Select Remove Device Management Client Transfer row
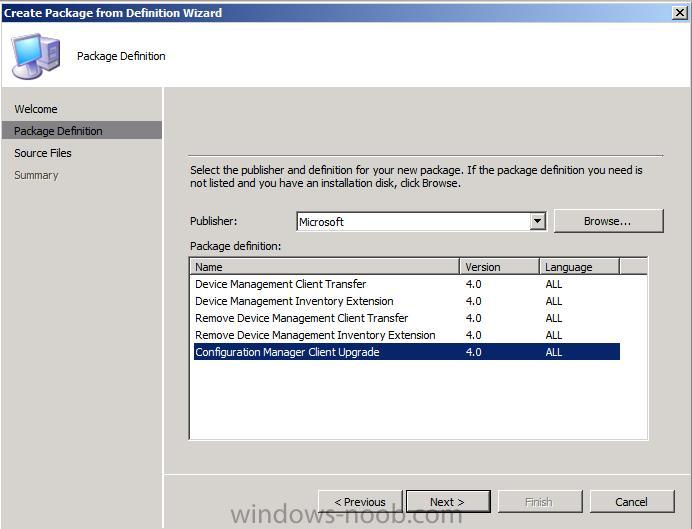The width and height of the screenshot is (692, 529). click(x=407, y=318)
